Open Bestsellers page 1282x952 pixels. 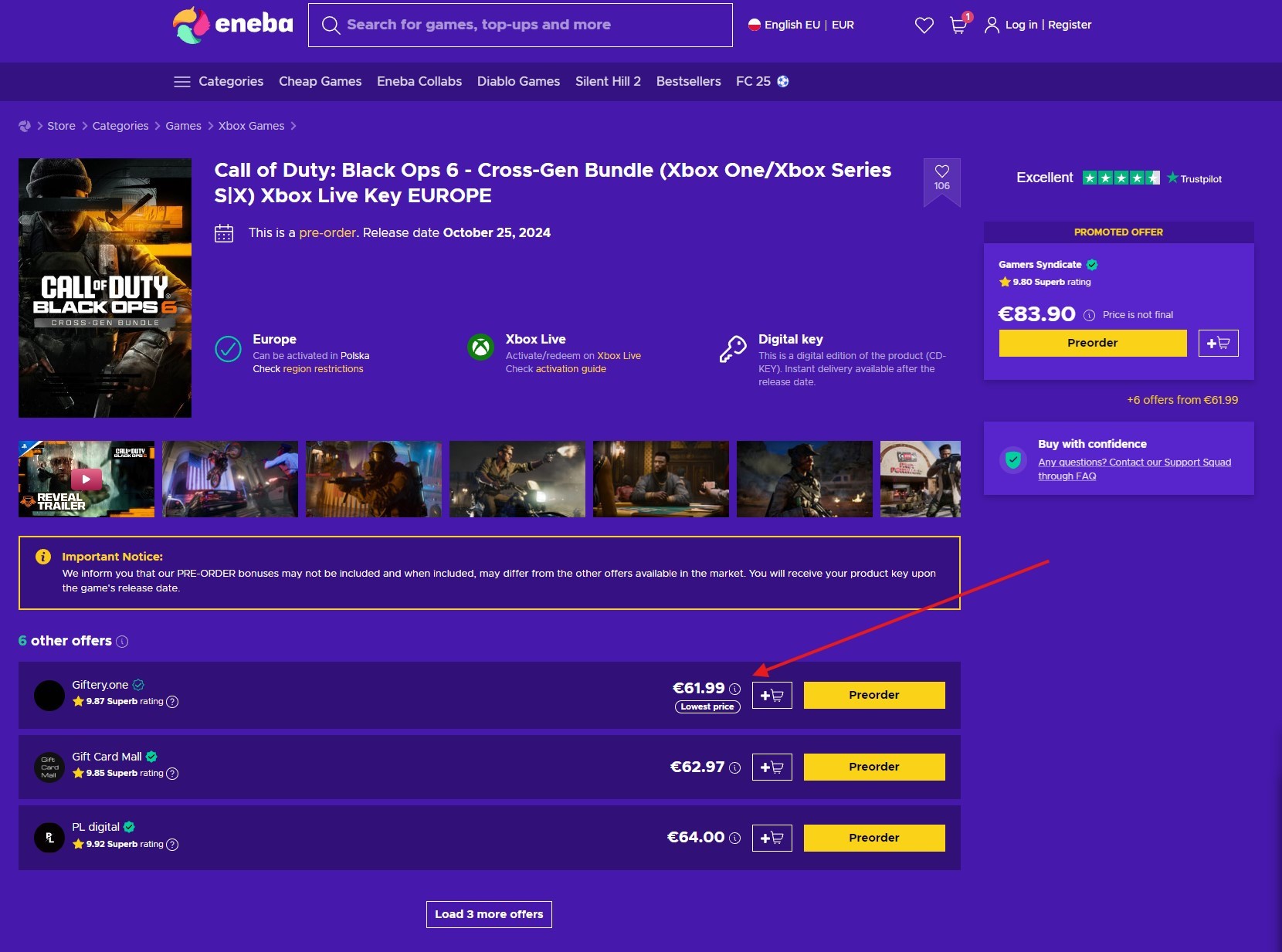pyautogui.click(x=688, y=82)
